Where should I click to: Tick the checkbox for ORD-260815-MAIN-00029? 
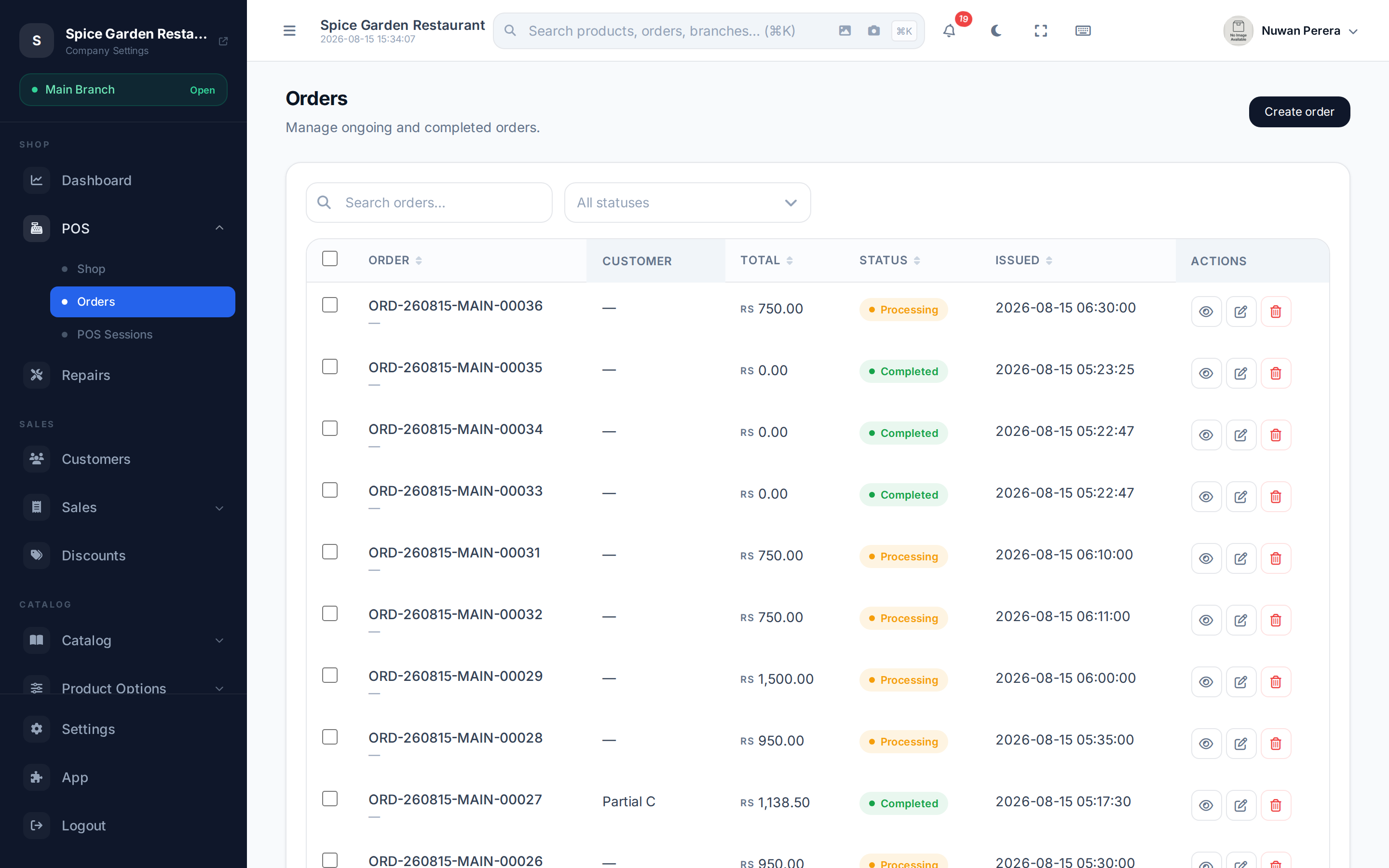click(329, 675)
